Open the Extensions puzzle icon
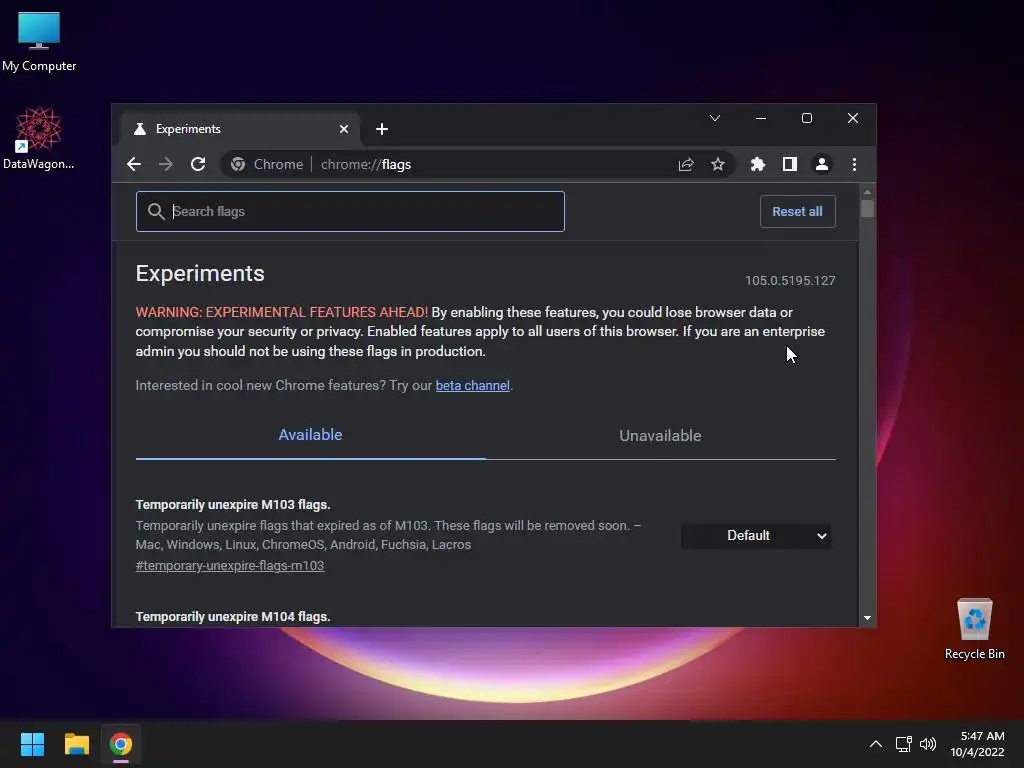Image resolution: width=1024 pixels, height=768 pixels. pyautogui.click(x=758, y=165)
